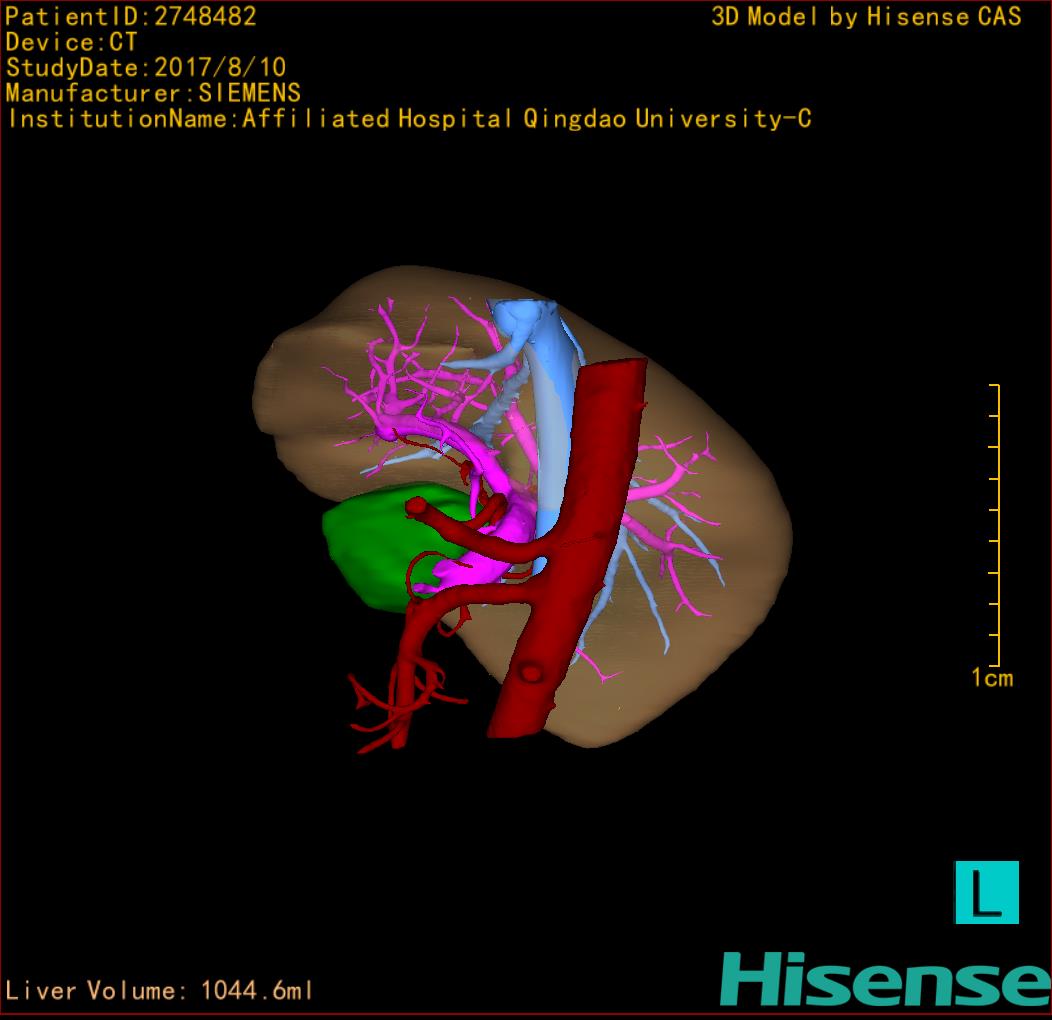
Task: Click the 3D Model by Hisense CAS text
Action: click(x=866, y=17)
